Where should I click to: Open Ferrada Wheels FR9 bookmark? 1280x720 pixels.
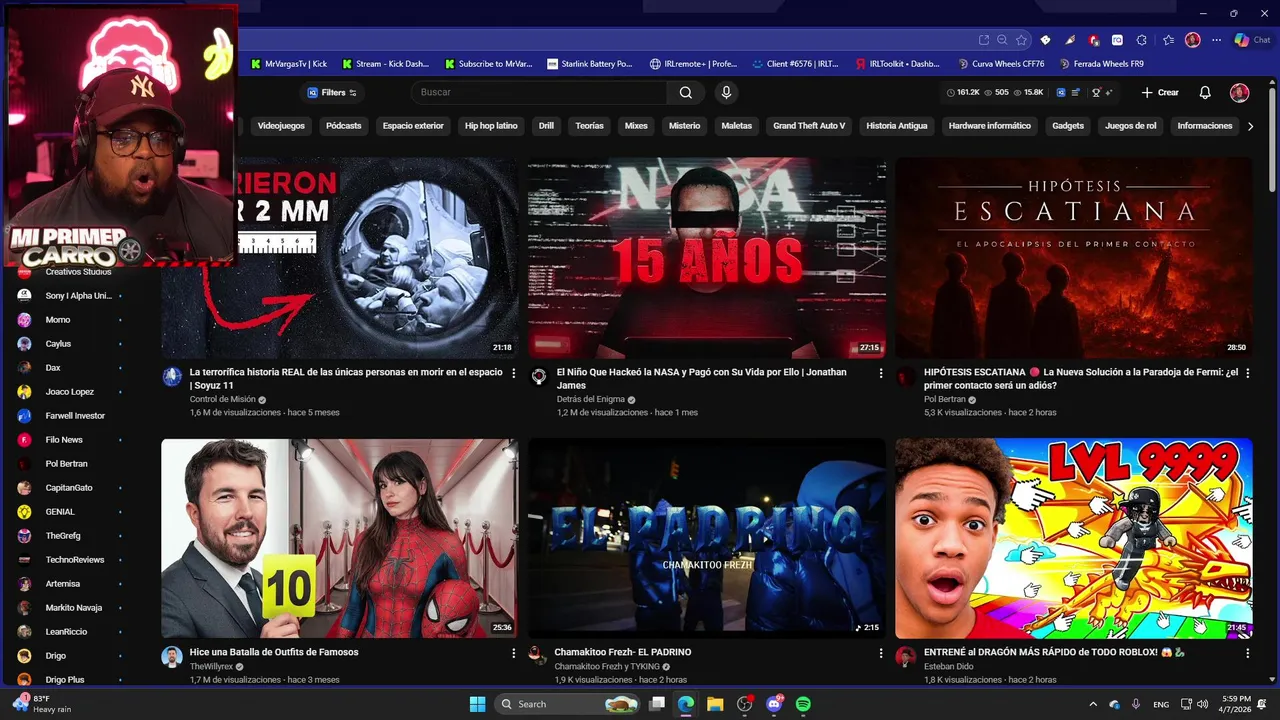tap(1101, 64)
